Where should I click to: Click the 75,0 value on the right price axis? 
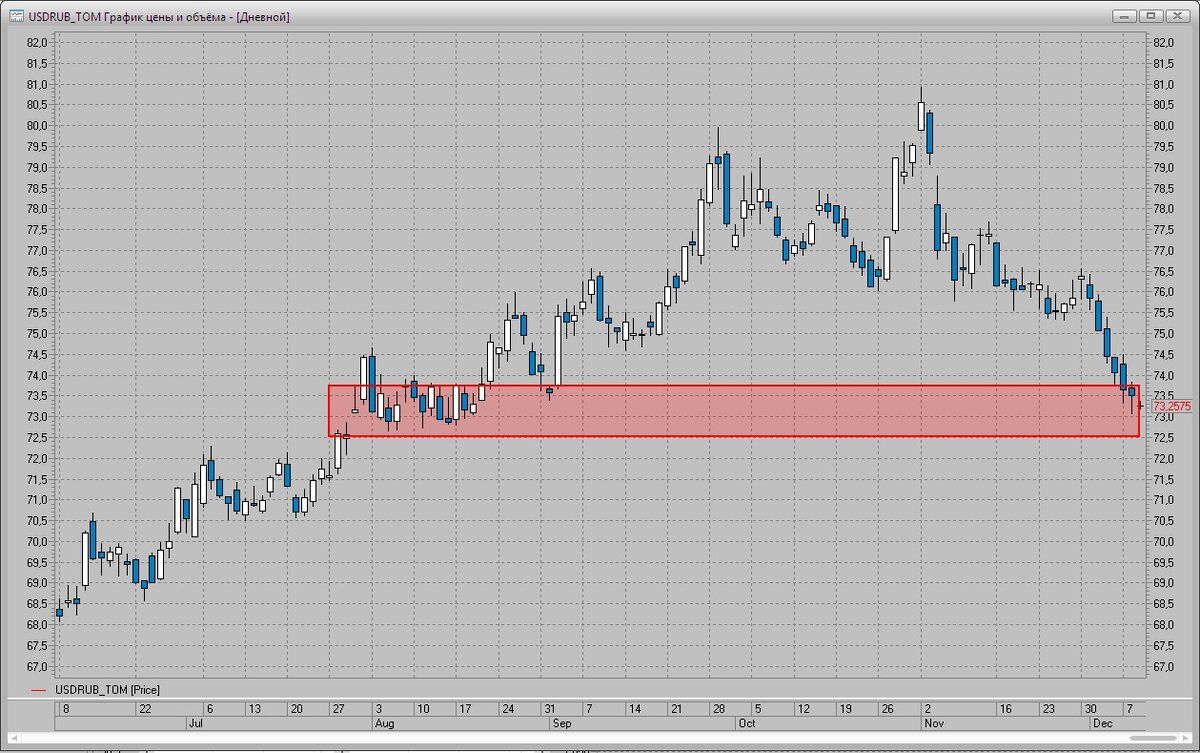click(x=1163, y=334)
